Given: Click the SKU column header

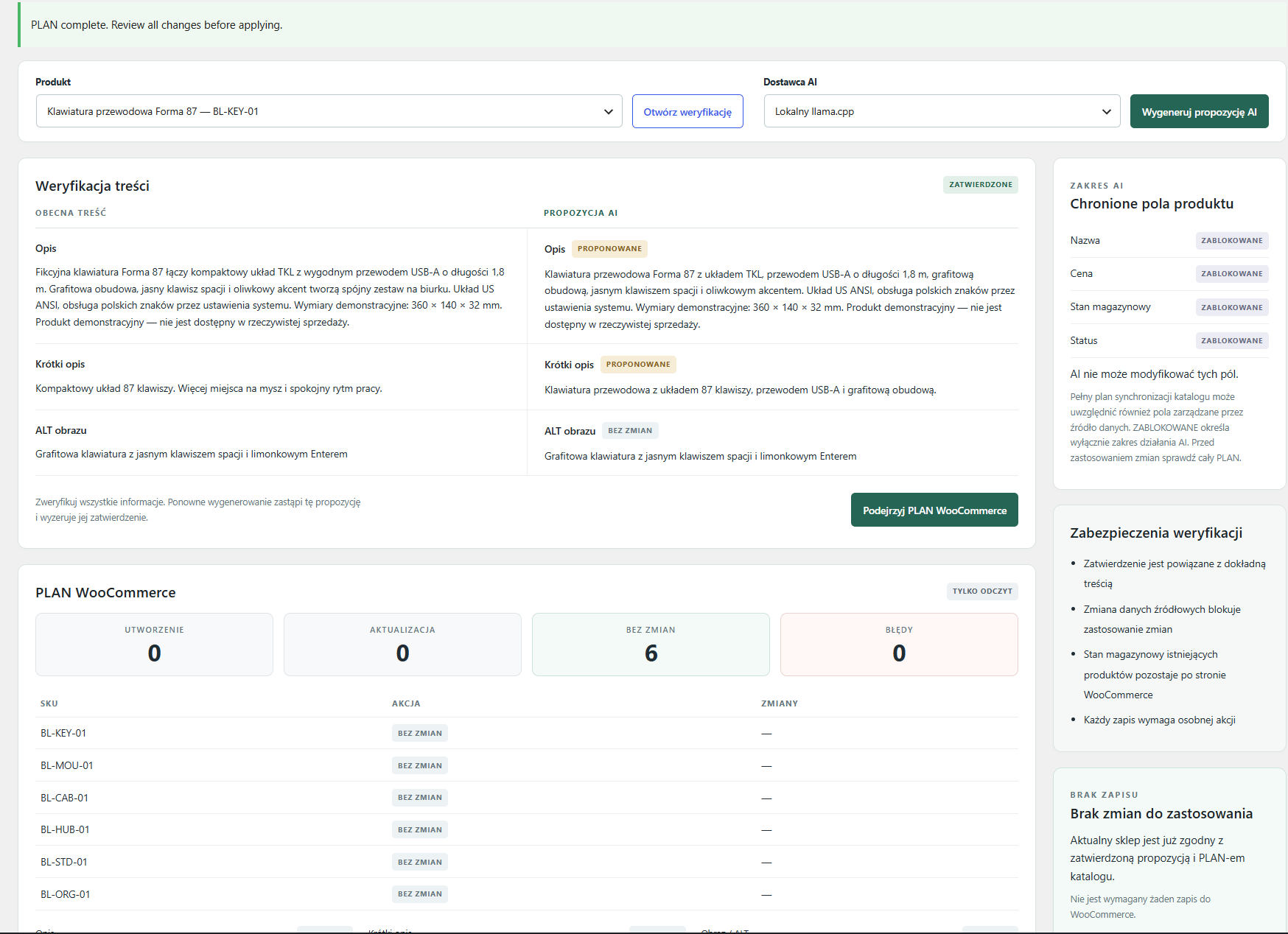Looking at the screenshot, I should click(49, 703).
